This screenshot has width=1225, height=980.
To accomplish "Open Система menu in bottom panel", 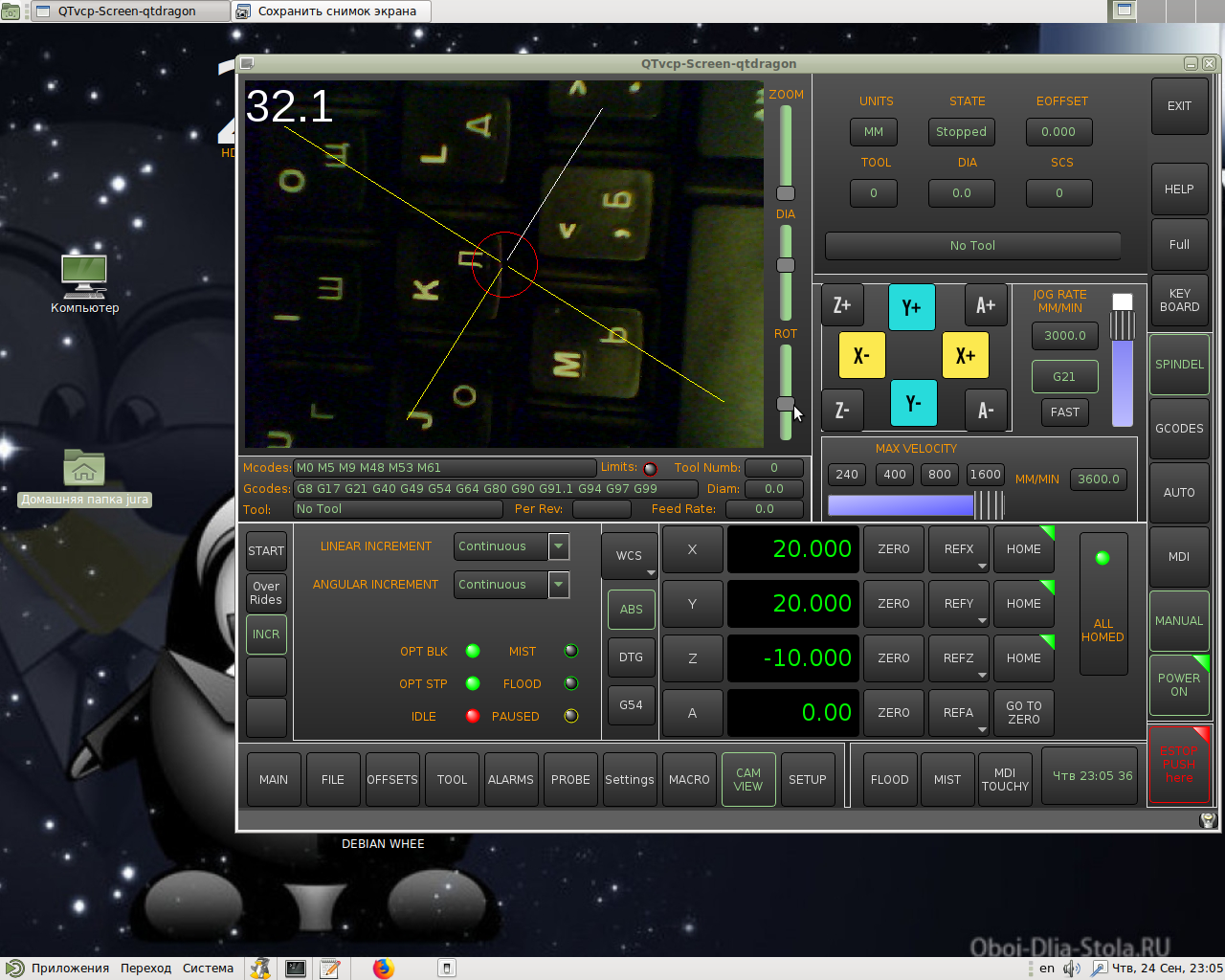I will coord(208,969).
